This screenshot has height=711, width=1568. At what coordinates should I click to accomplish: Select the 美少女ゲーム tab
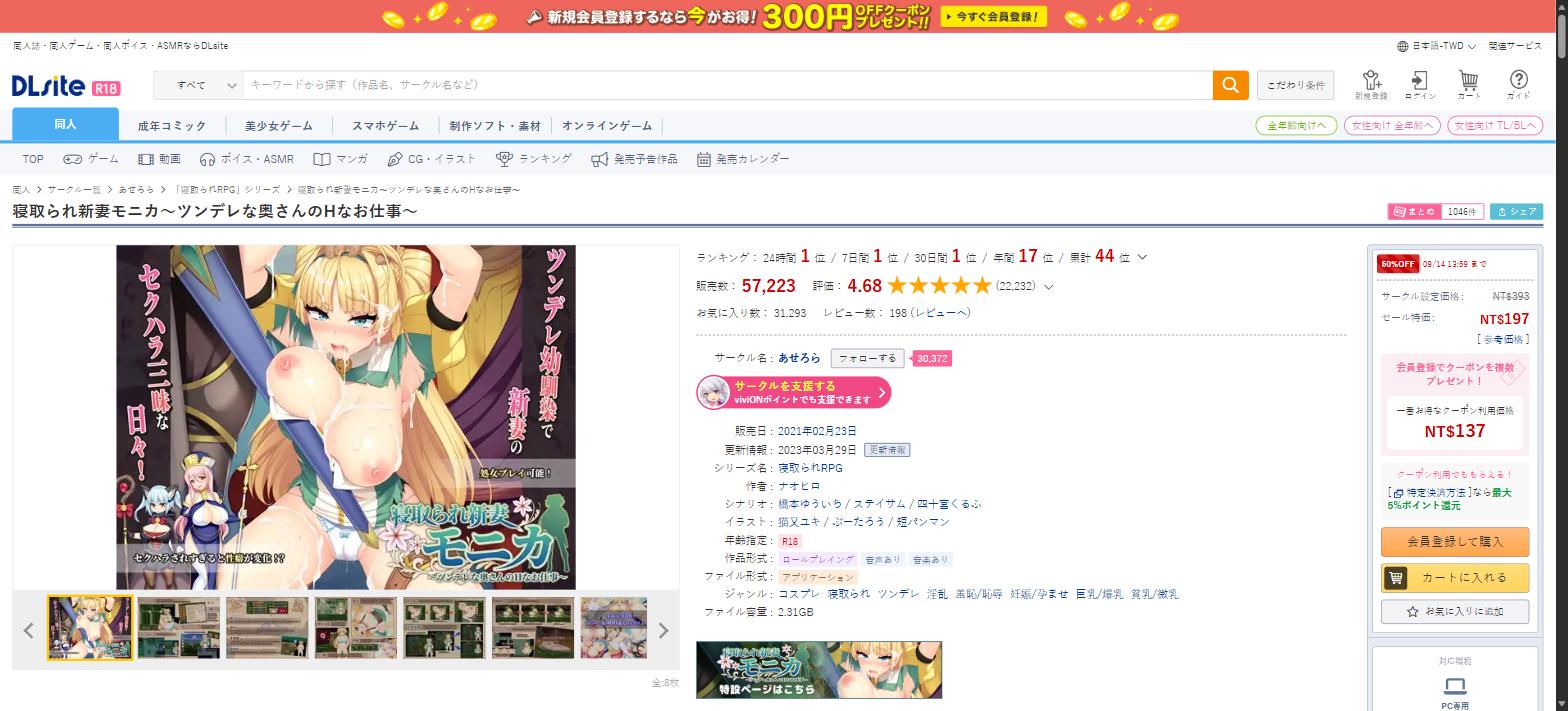coord(279,126)
